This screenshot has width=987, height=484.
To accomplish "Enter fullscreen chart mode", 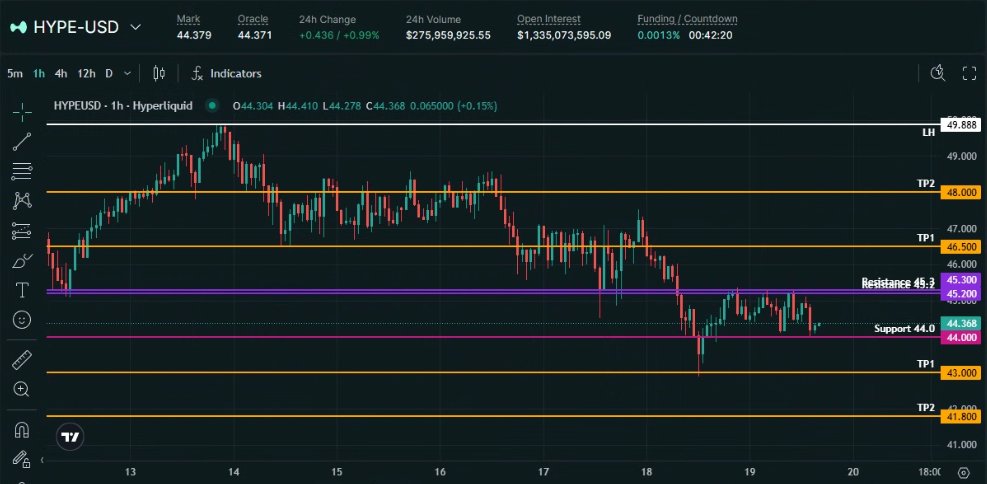I will (969, 74).
